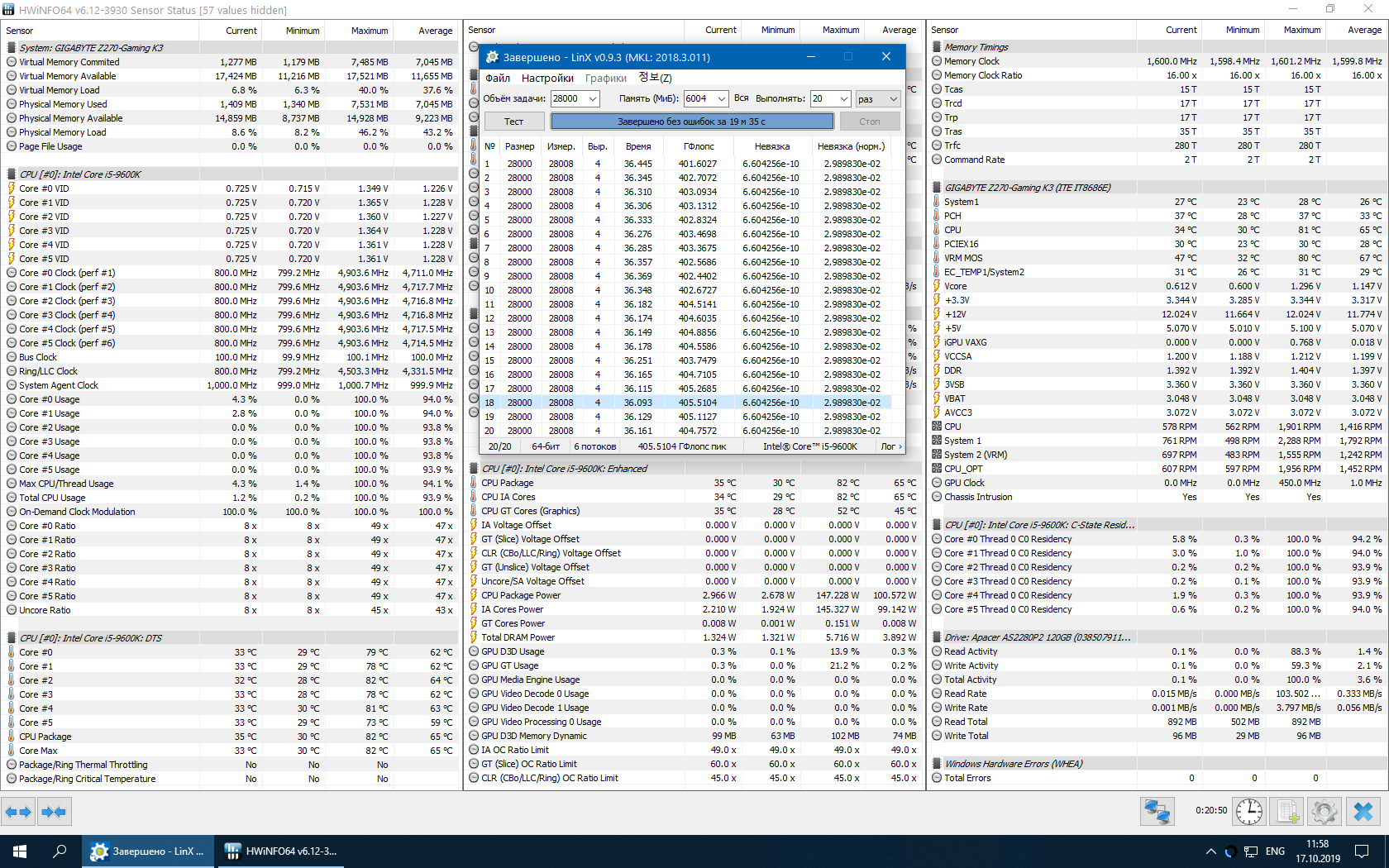Click the Drive Apacer AS2280P2 group icon
The height and width of the screenshot is (868, 1389).
pos(937,637)
